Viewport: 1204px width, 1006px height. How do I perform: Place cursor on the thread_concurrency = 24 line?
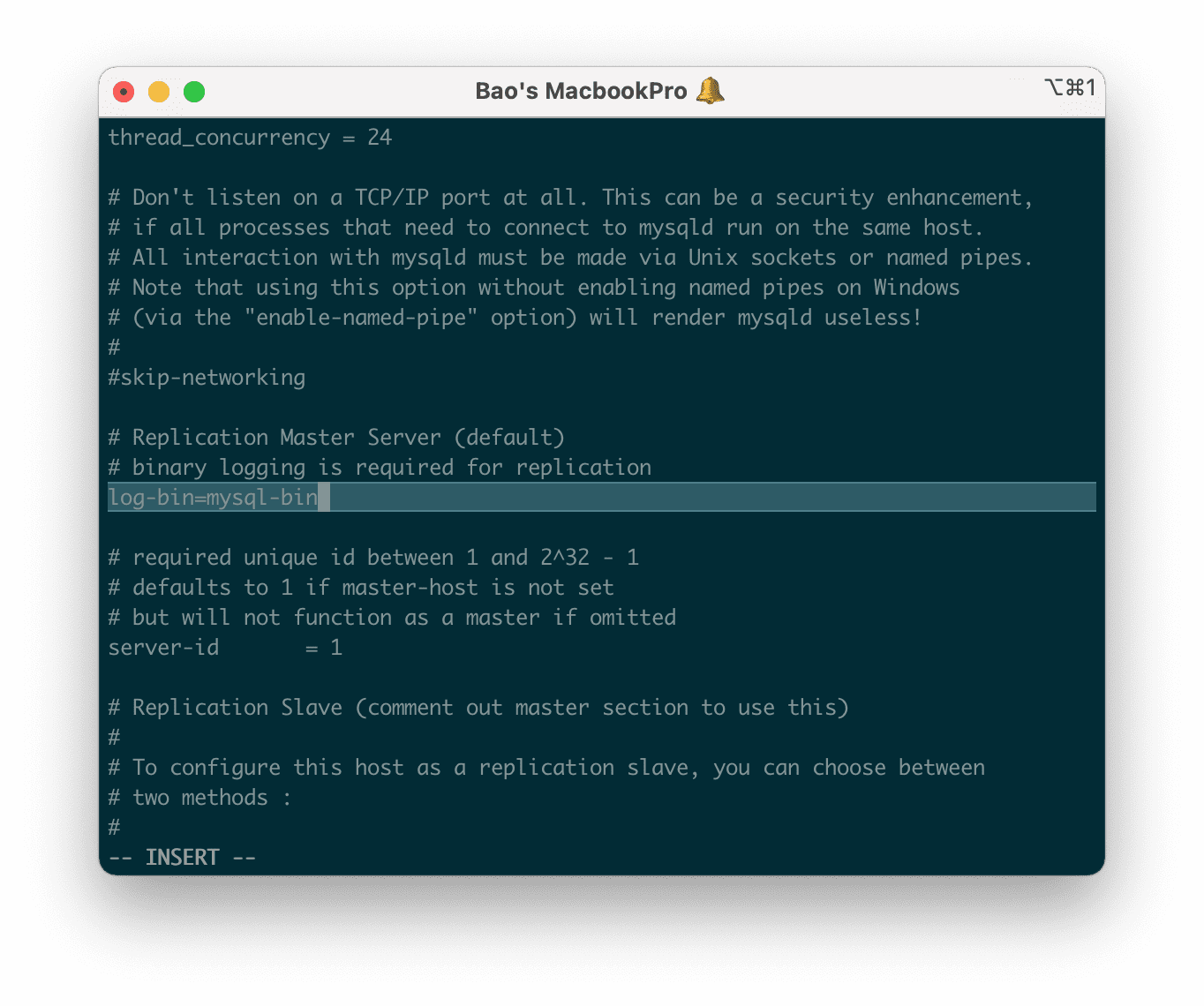coord(250,138)
